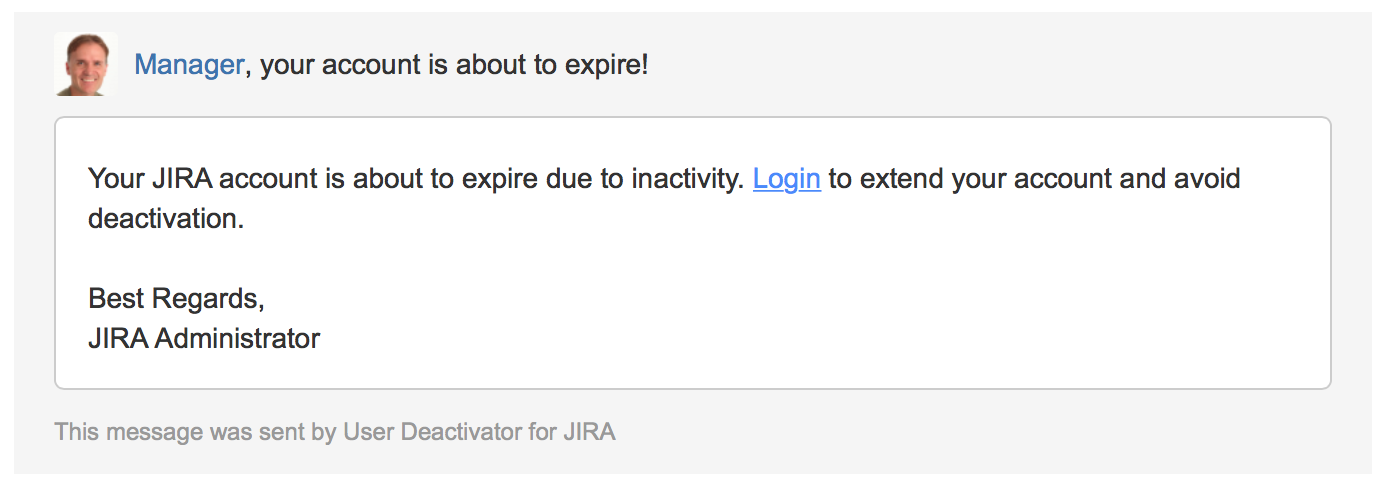Click the footer text 'This message was sent by'
The height and width of the screenshot is (480, 1392).
[x=196, y=432]
